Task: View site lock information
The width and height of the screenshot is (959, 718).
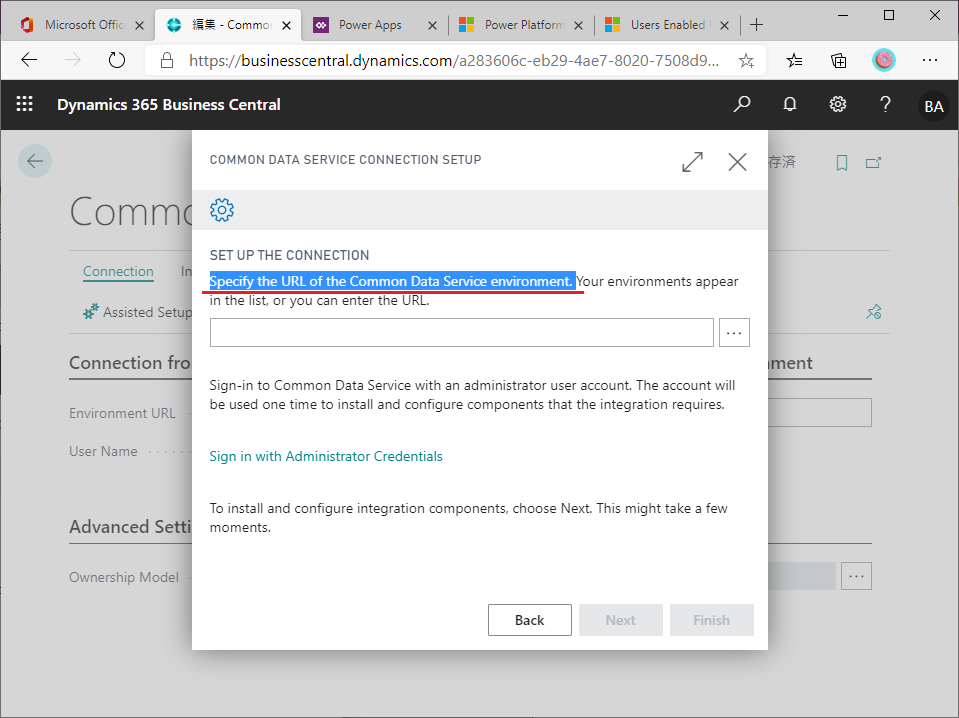Action: click(x=166, y=60)
